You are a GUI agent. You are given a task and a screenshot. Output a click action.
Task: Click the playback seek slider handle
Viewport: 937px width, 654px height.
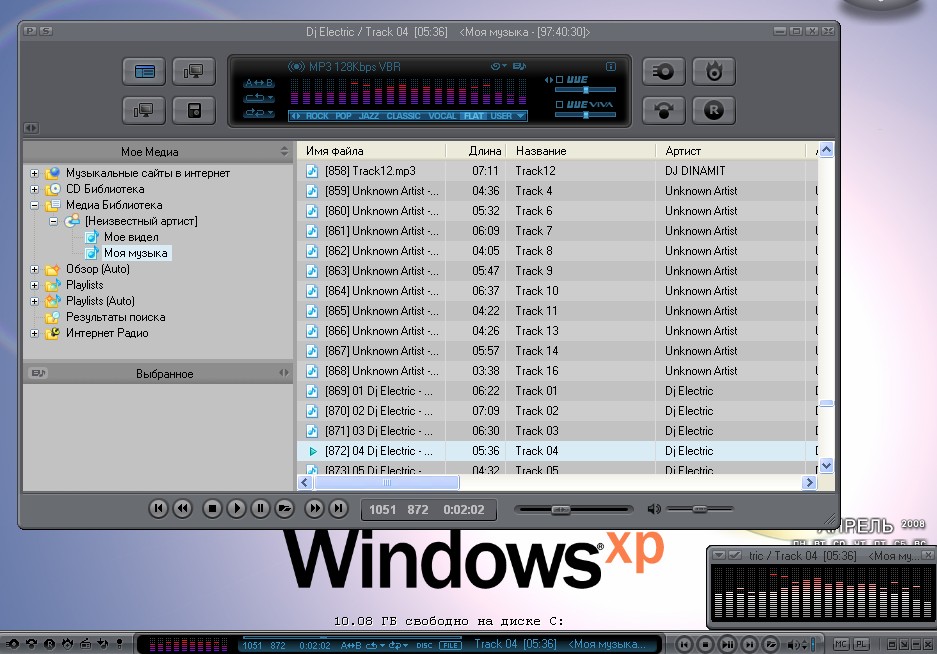click(x=560, y=509)
